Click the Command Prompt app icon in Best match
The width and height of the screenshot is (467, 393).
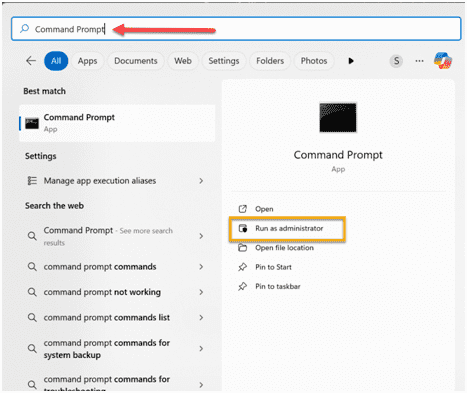coord(32,123)
